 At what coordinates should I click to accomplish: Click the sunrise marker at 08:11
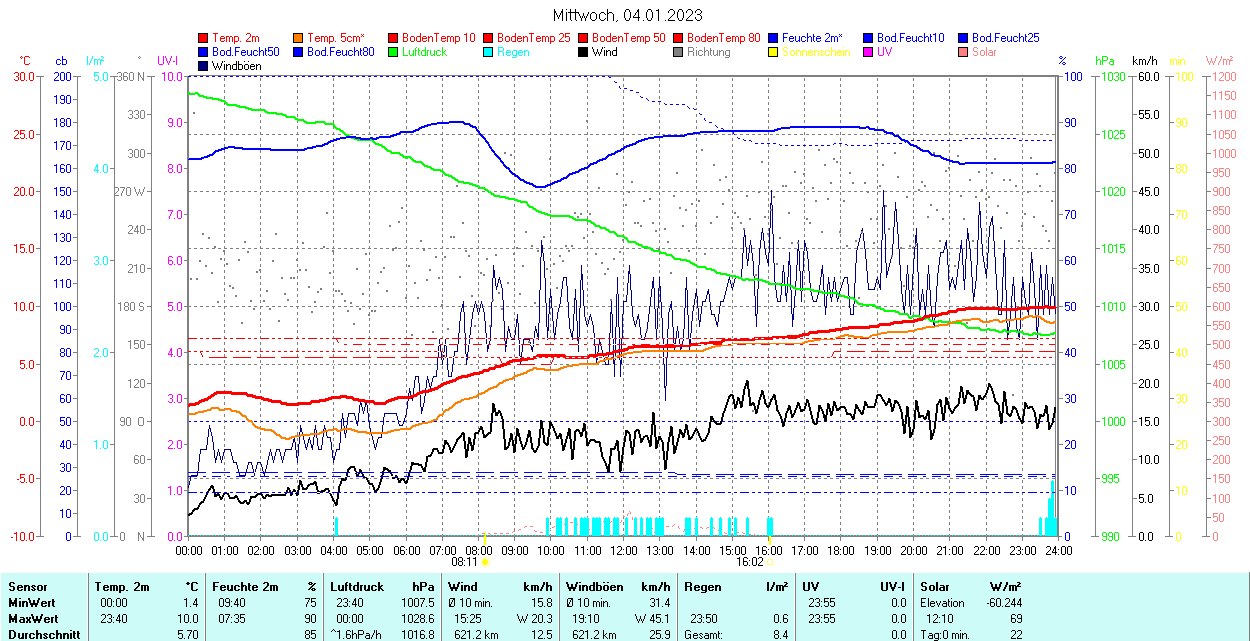pos(485,562)
